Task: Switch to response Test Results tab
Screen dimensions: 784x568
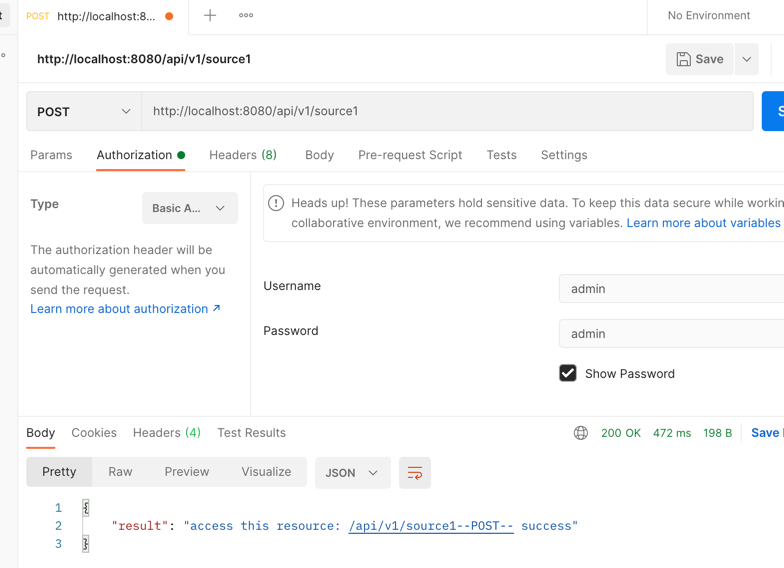Action: point(251,433)
